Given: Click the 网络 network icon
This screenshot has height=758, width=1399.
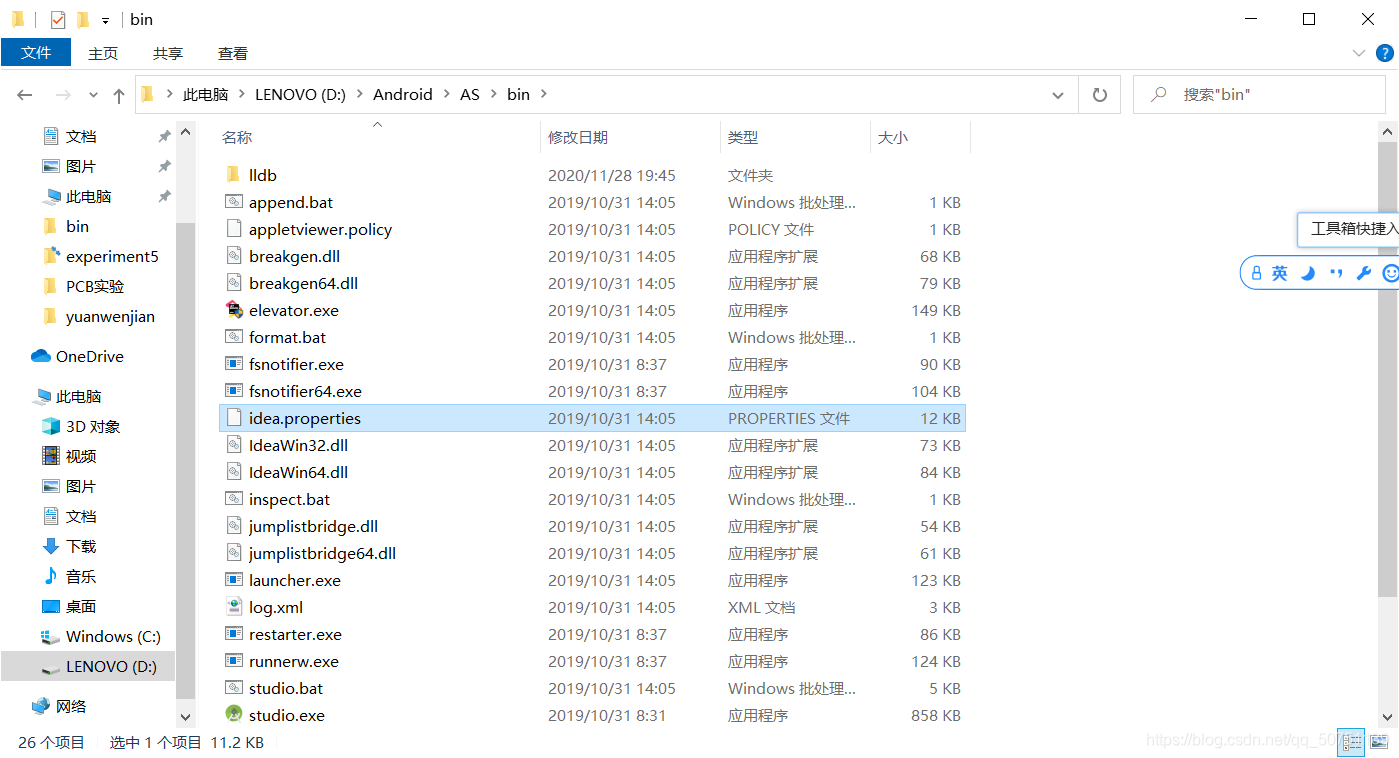Looking at the screenshot, I should 40,706.
